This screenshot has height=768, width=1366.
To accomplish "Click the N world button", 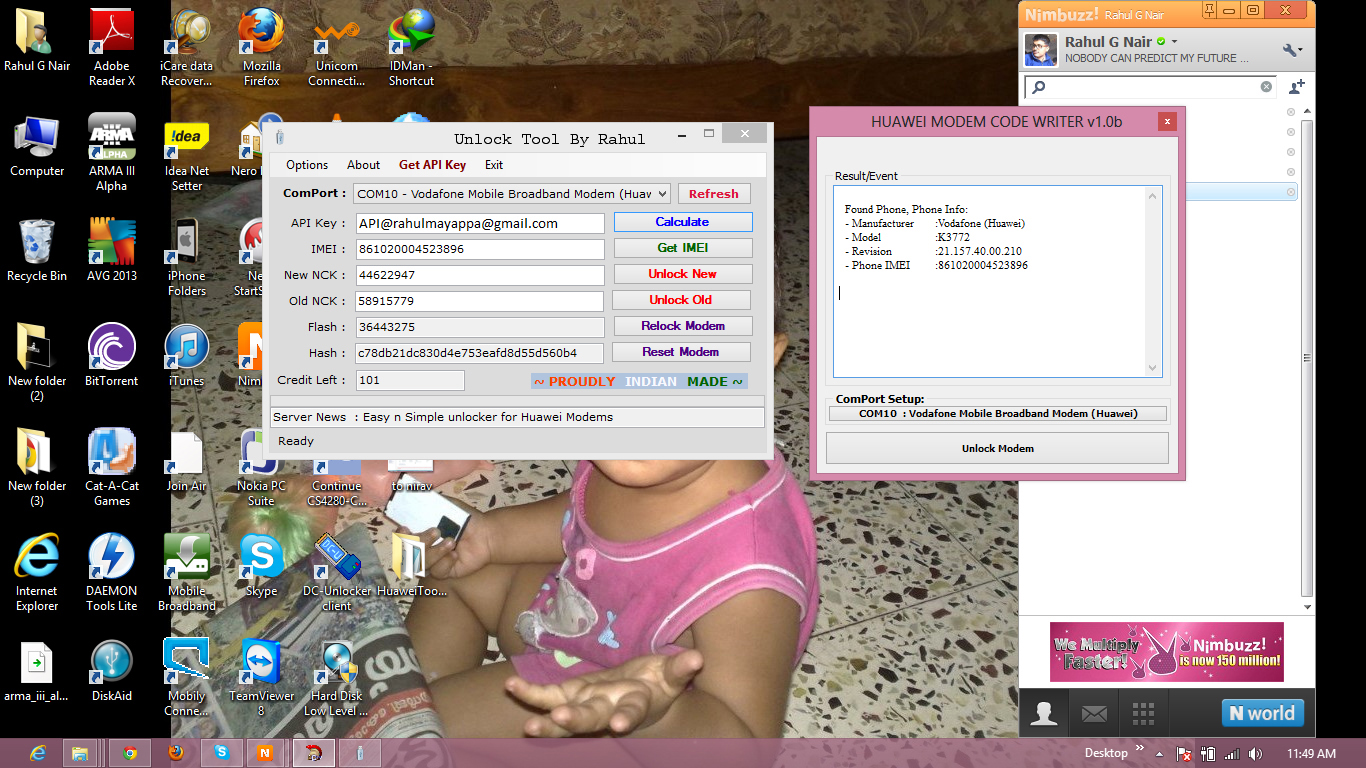I will pyautogui.click(x=1262, y=713).
